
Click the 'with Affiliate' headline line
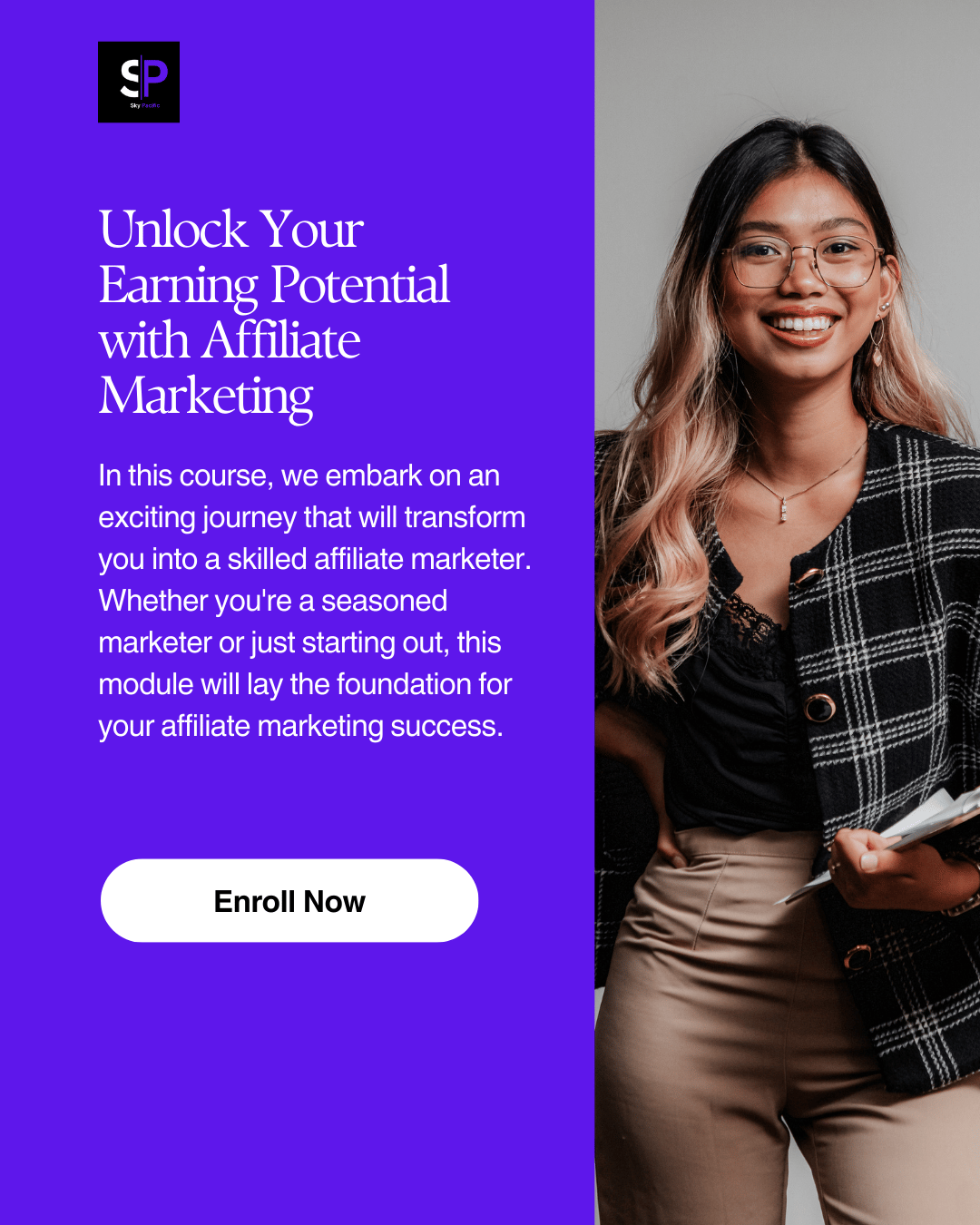click(230, 340)
